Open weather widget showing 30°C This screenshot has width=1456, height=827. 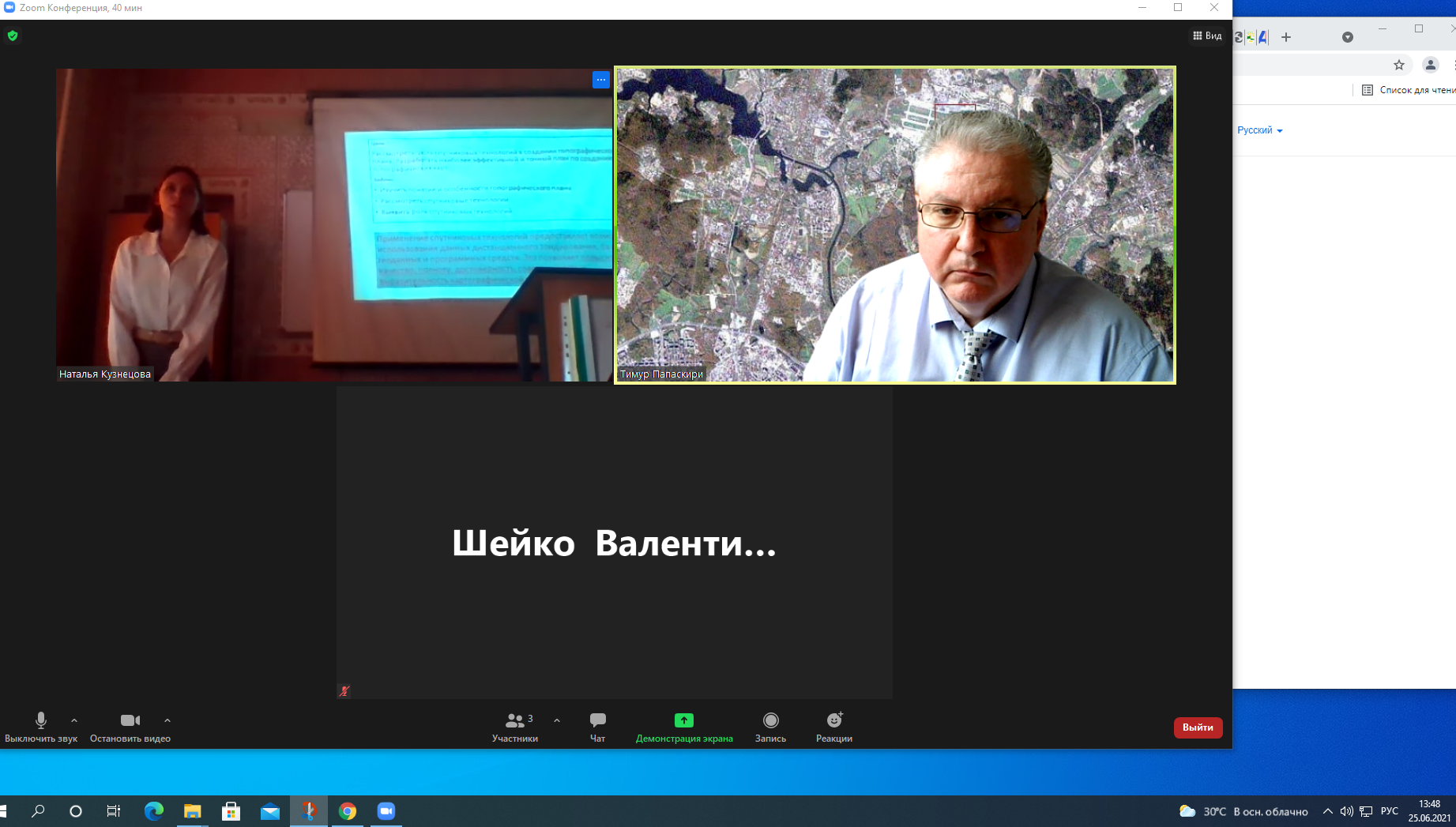click(1243, 811)
